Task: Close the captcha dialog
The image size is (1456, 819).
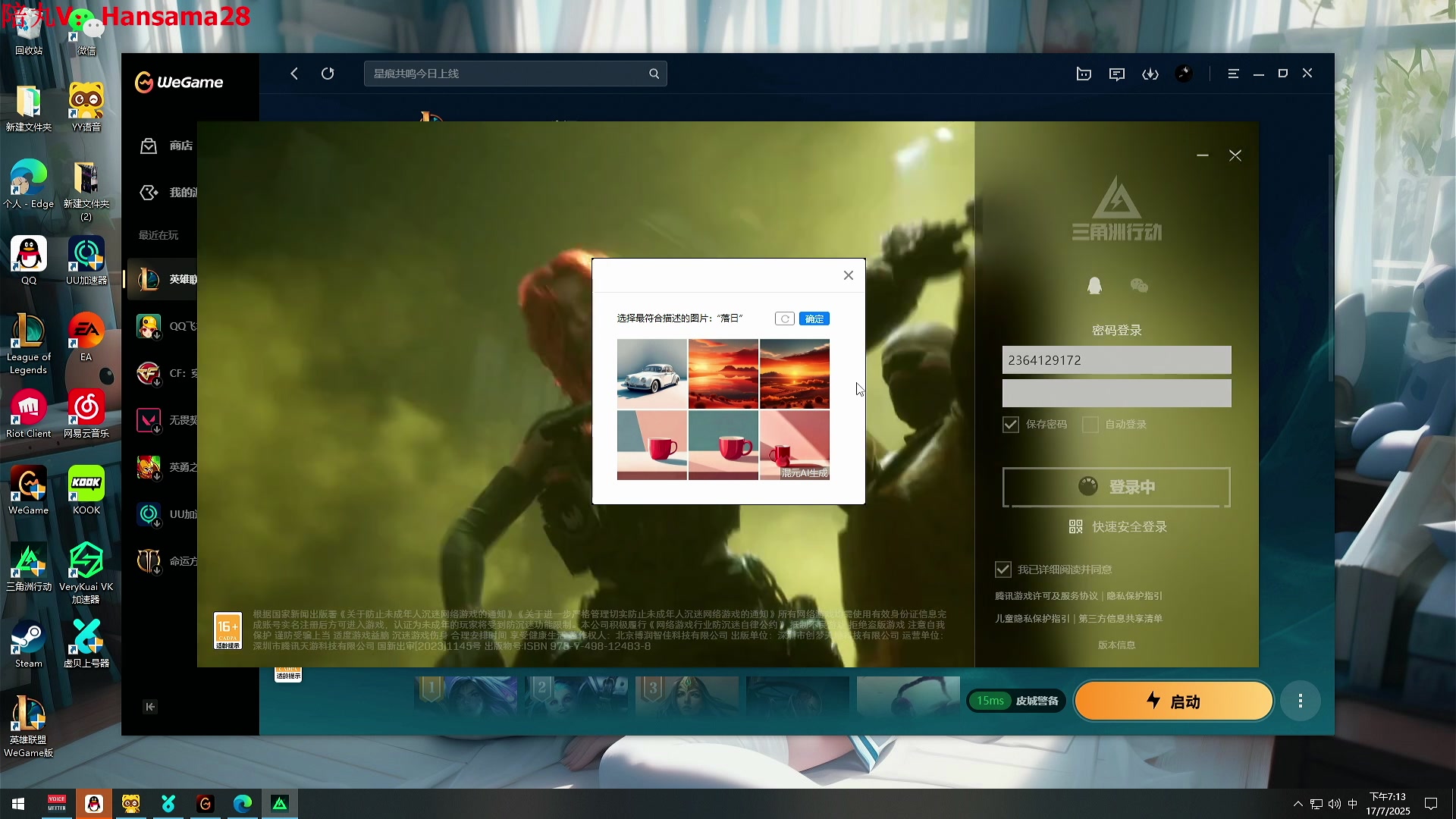Action: click(x=849, y=275)
